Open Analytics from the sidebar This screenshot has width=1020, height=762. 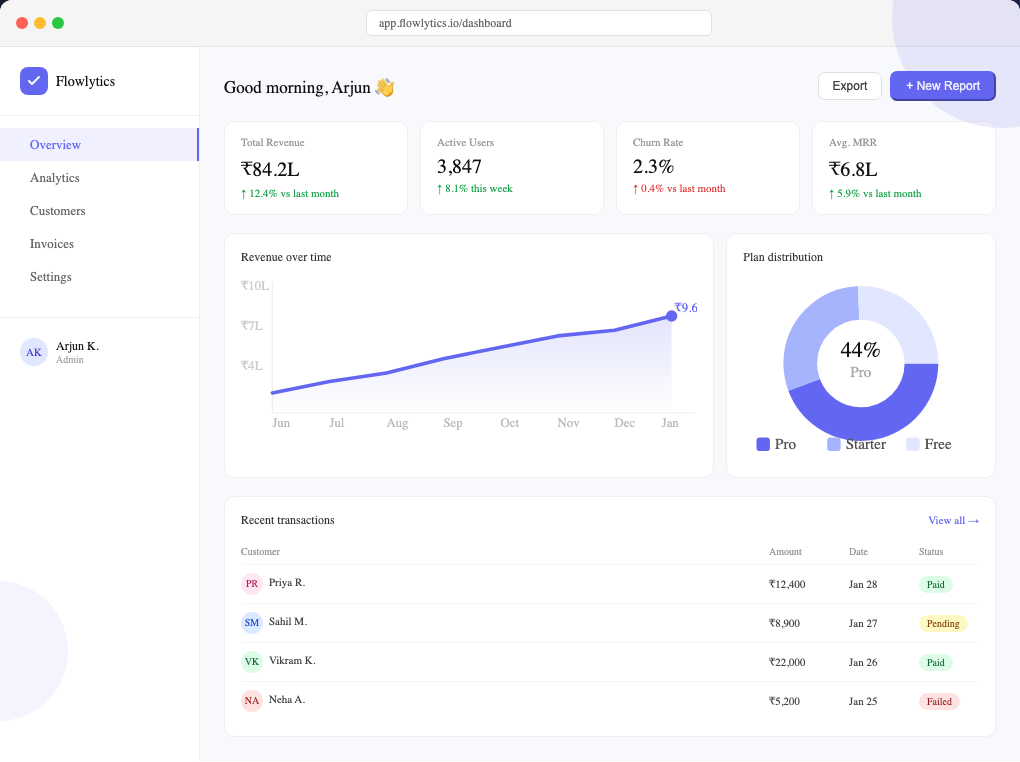(99, 178)
